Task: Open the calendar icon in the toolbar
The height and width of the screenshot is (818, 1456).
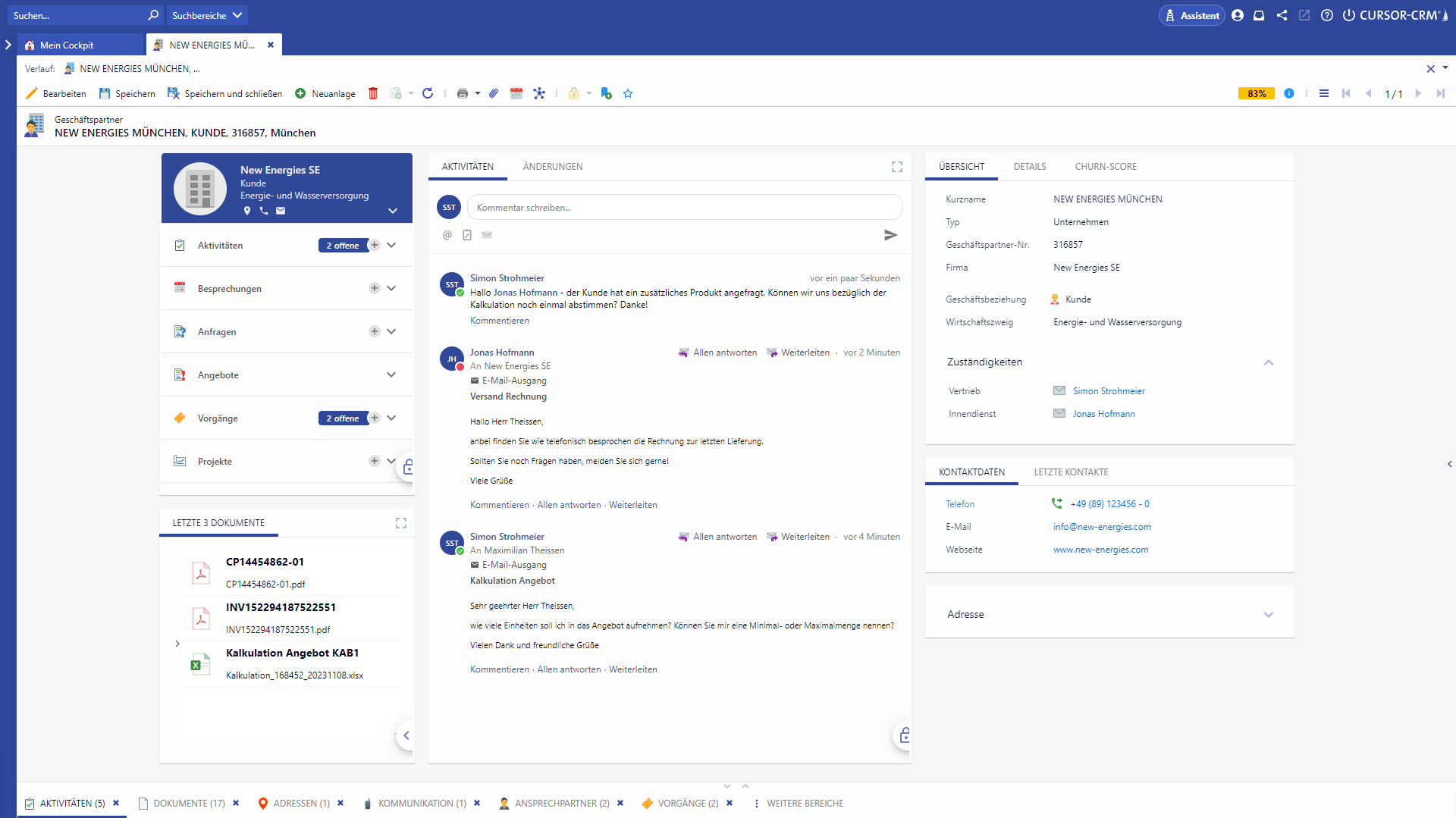Action: (516, 93)
